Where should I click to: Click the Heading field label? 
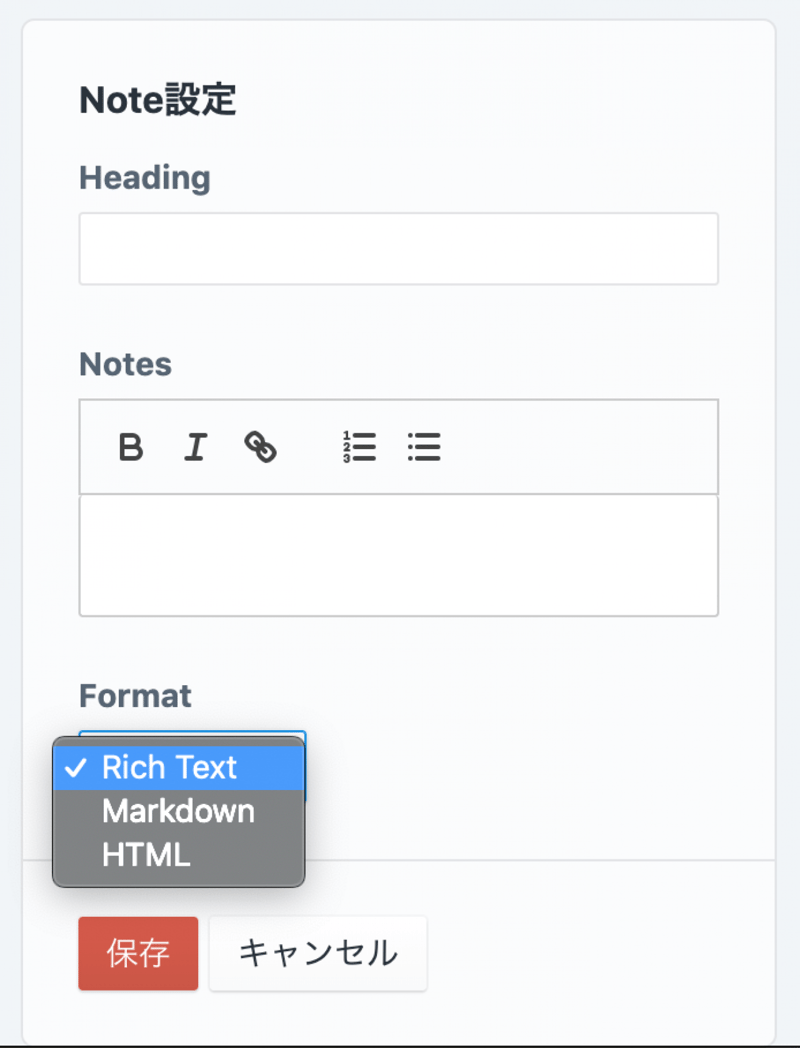coord(145,178)
